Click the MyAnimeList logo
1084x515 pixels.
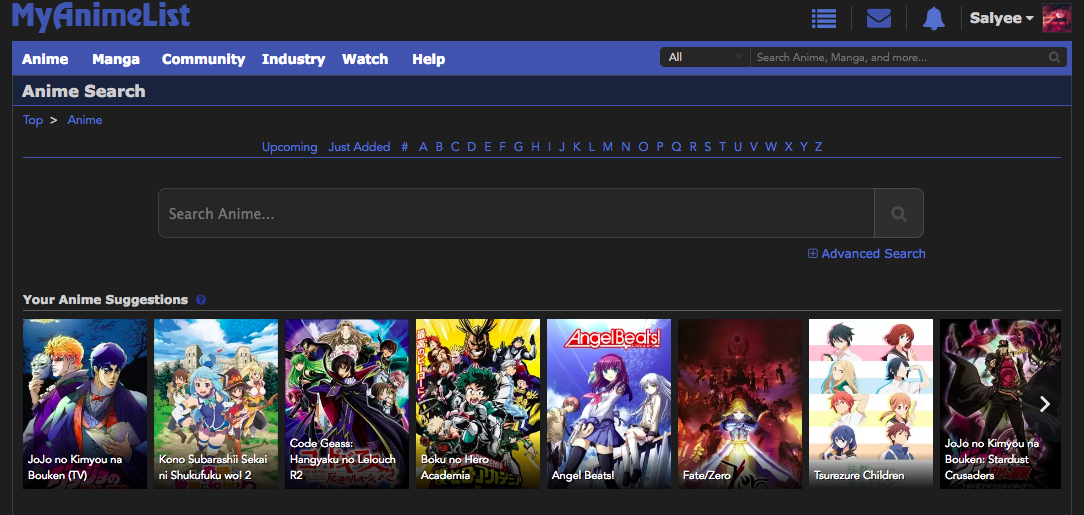point(101,15)
